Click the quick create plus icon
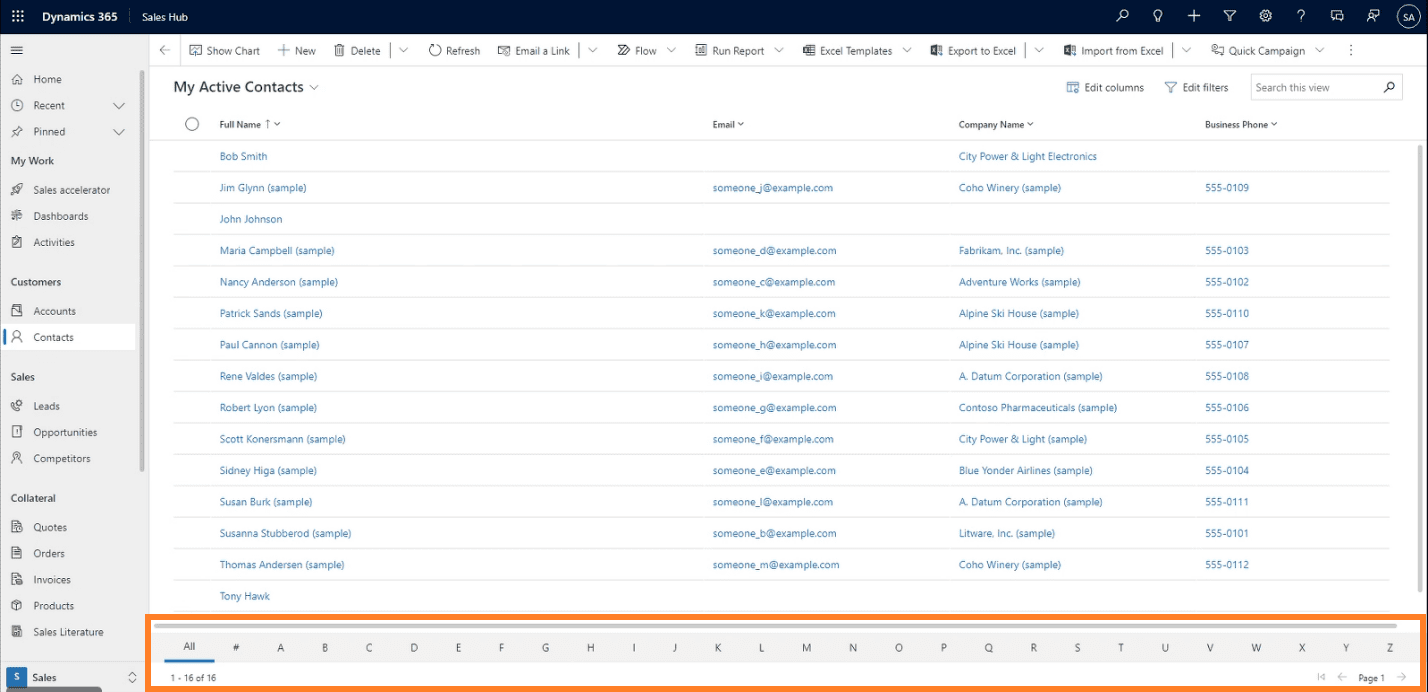Viewport: 1428px width, 692px height. click(1194, 16)
